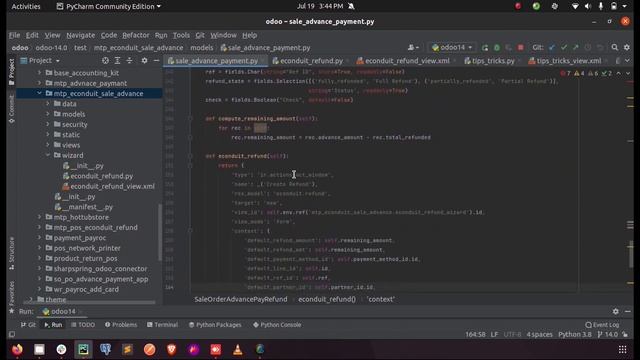Launch Firefox from the dock
Viewport: 640px width, 360px height.
(17, 349)
